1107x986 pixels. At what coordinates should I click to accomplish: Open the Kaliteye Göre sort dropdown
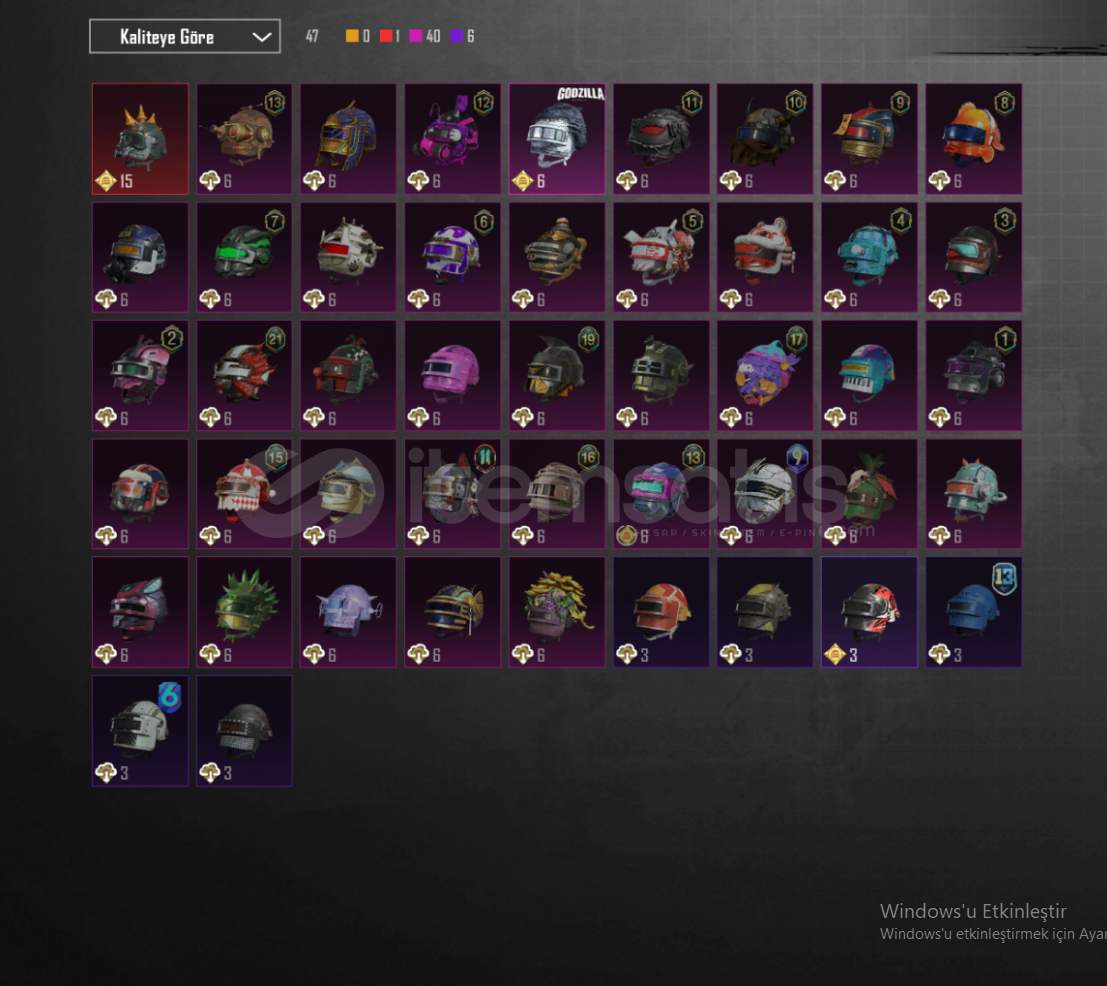pos(185,36)
